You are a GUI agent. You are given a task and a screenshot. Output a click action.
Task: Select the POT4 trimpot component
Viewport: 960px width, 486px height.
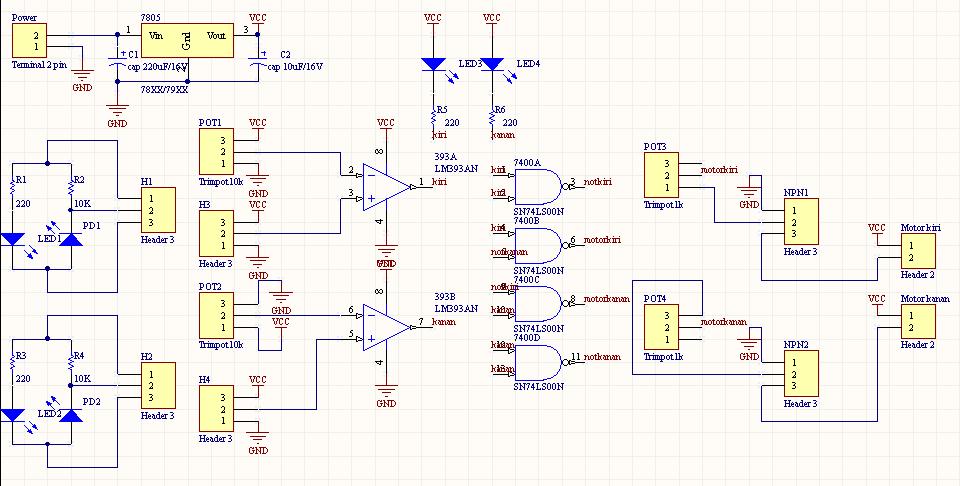click(661, 327)
